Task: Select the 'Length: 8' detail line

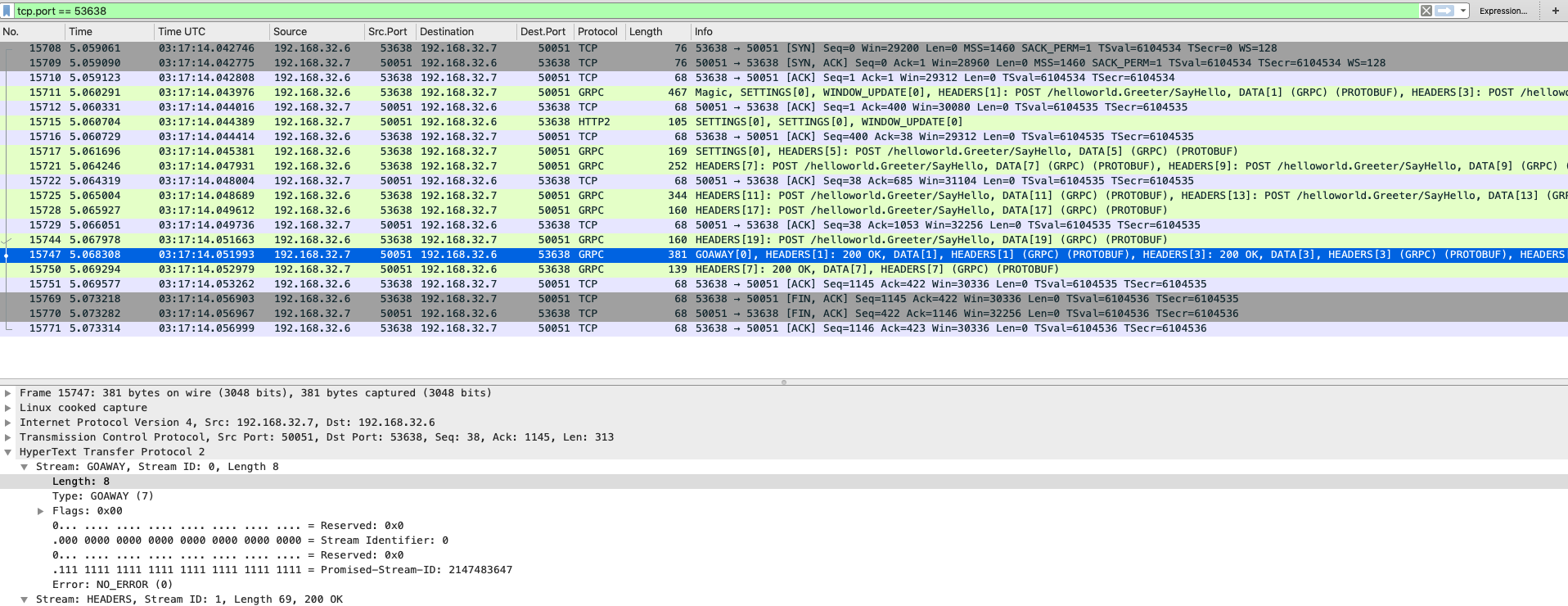Action: coord(784,482)
